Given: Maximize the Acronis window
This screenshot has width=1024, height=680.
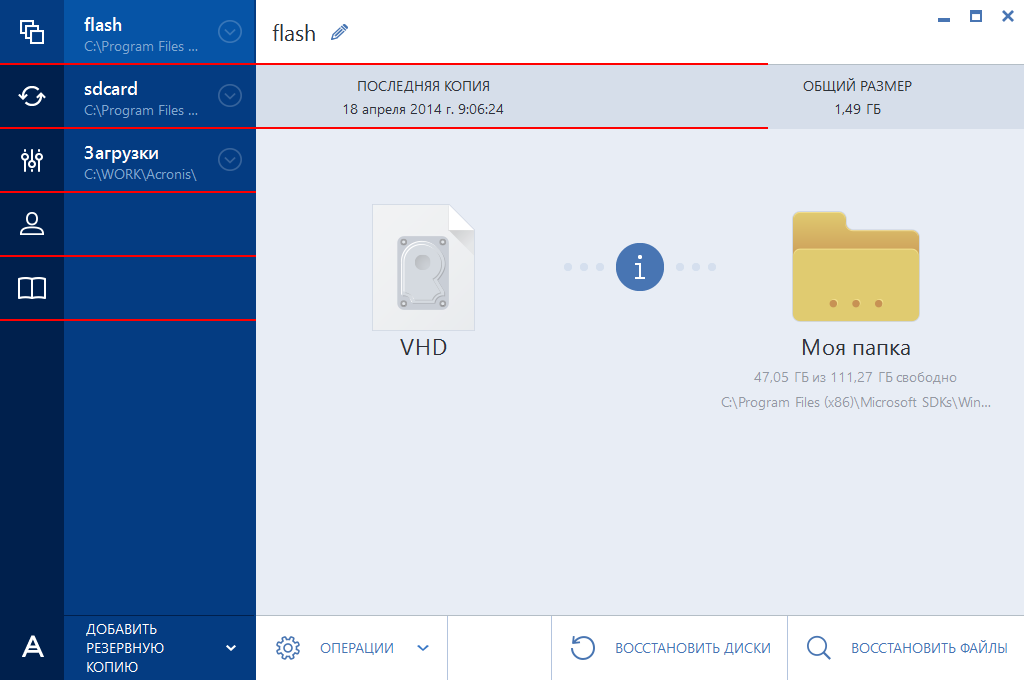Looking at the screenshot, I should tap(976, 16).
